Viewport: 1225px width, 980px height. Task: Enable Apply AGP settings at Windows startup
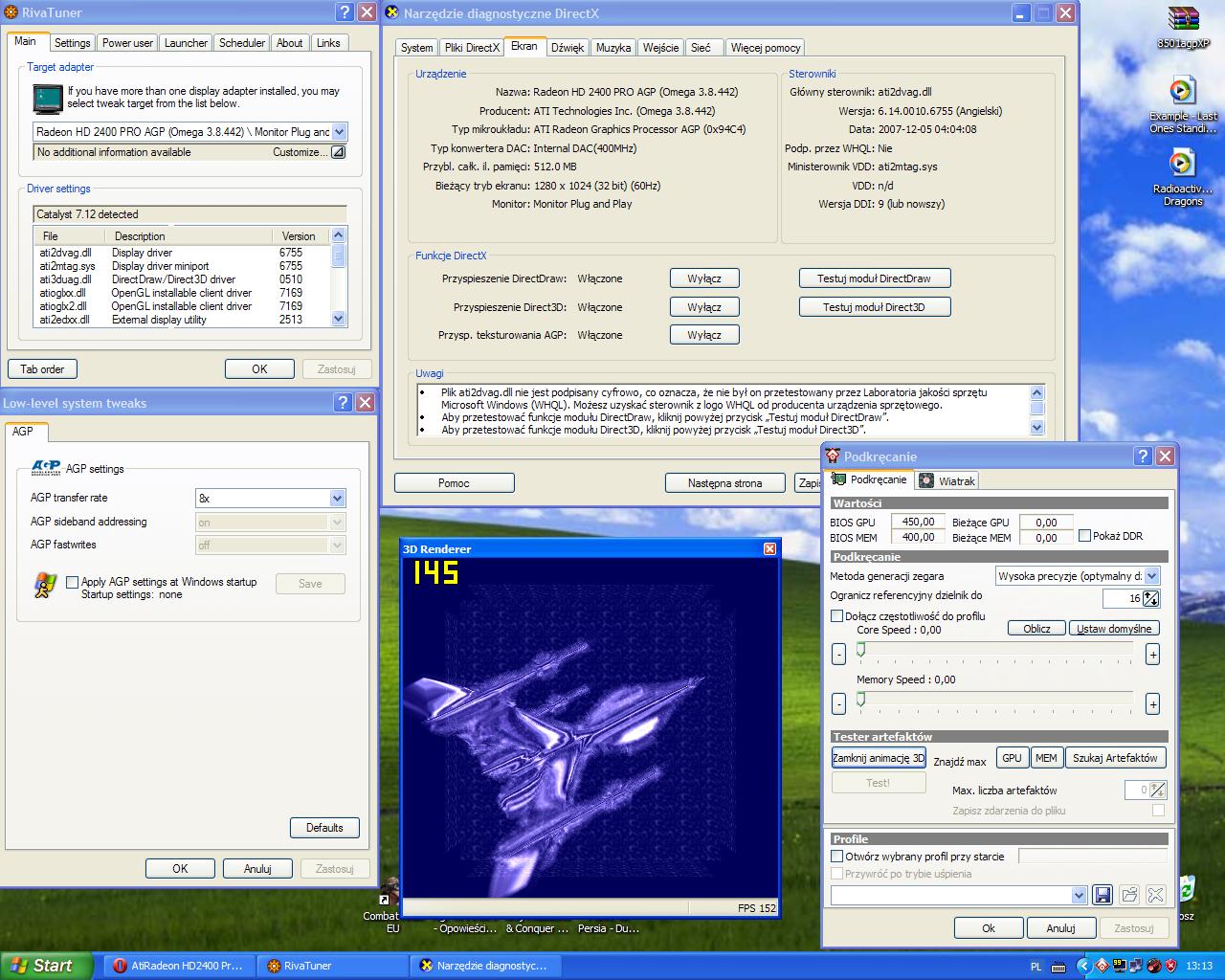click(x=72, y=582)
